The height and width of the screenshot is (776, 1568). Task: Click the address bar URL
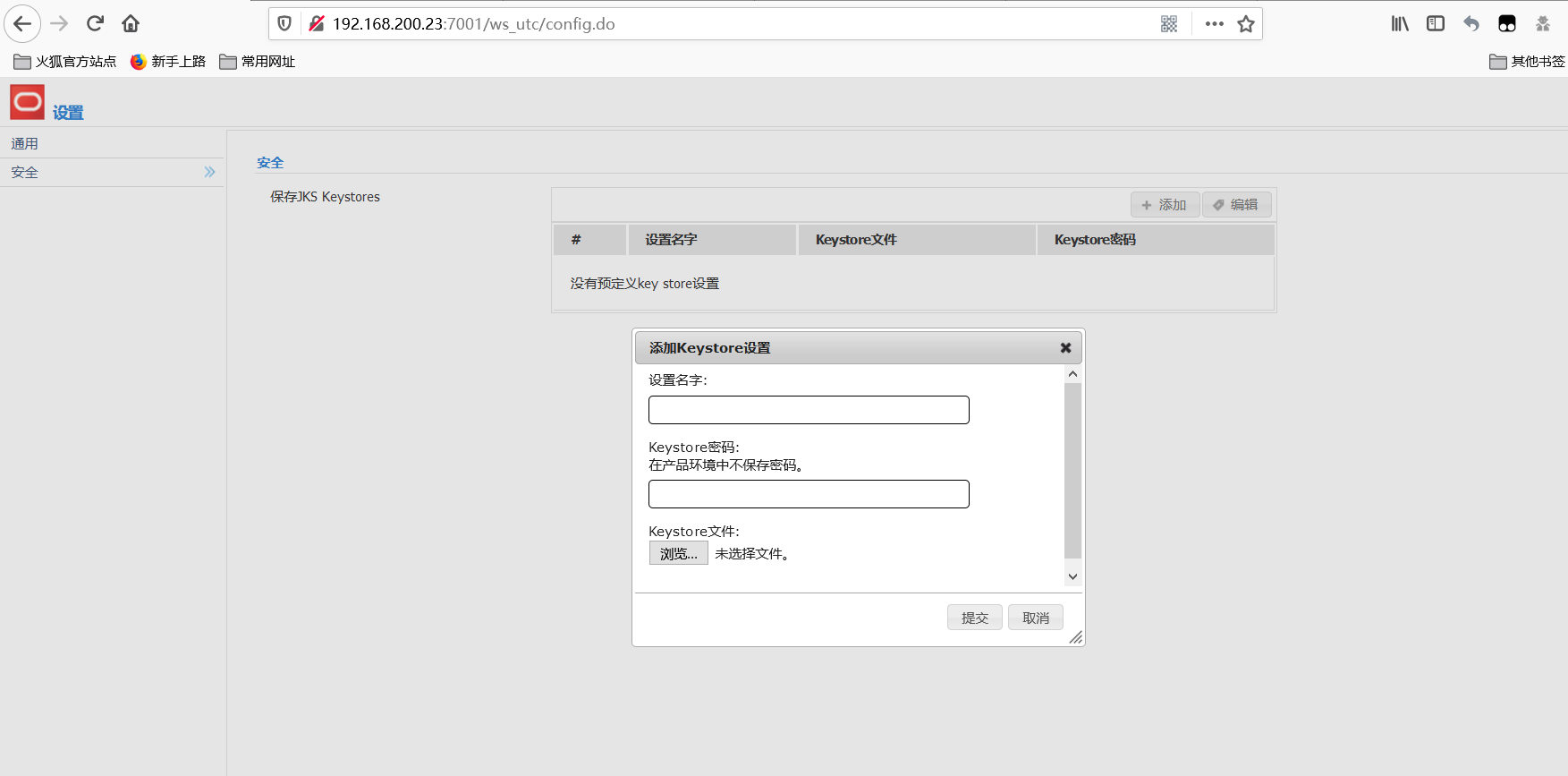coord(474,24)
